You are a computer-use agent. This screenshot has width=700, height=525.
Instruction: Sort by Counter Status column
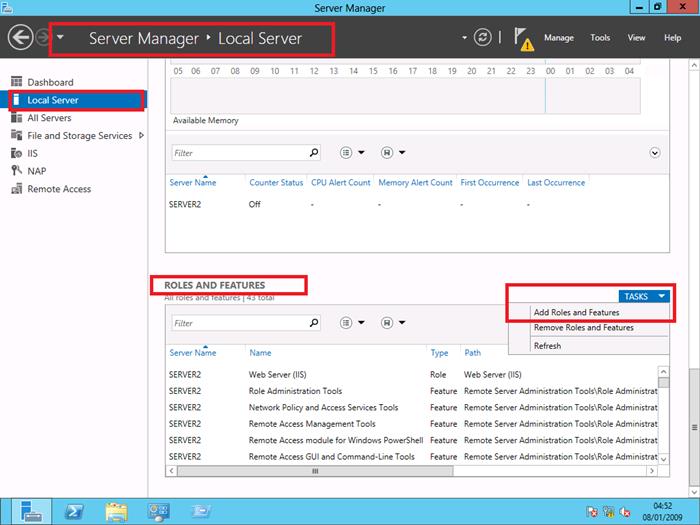click(x=276, y=183)
